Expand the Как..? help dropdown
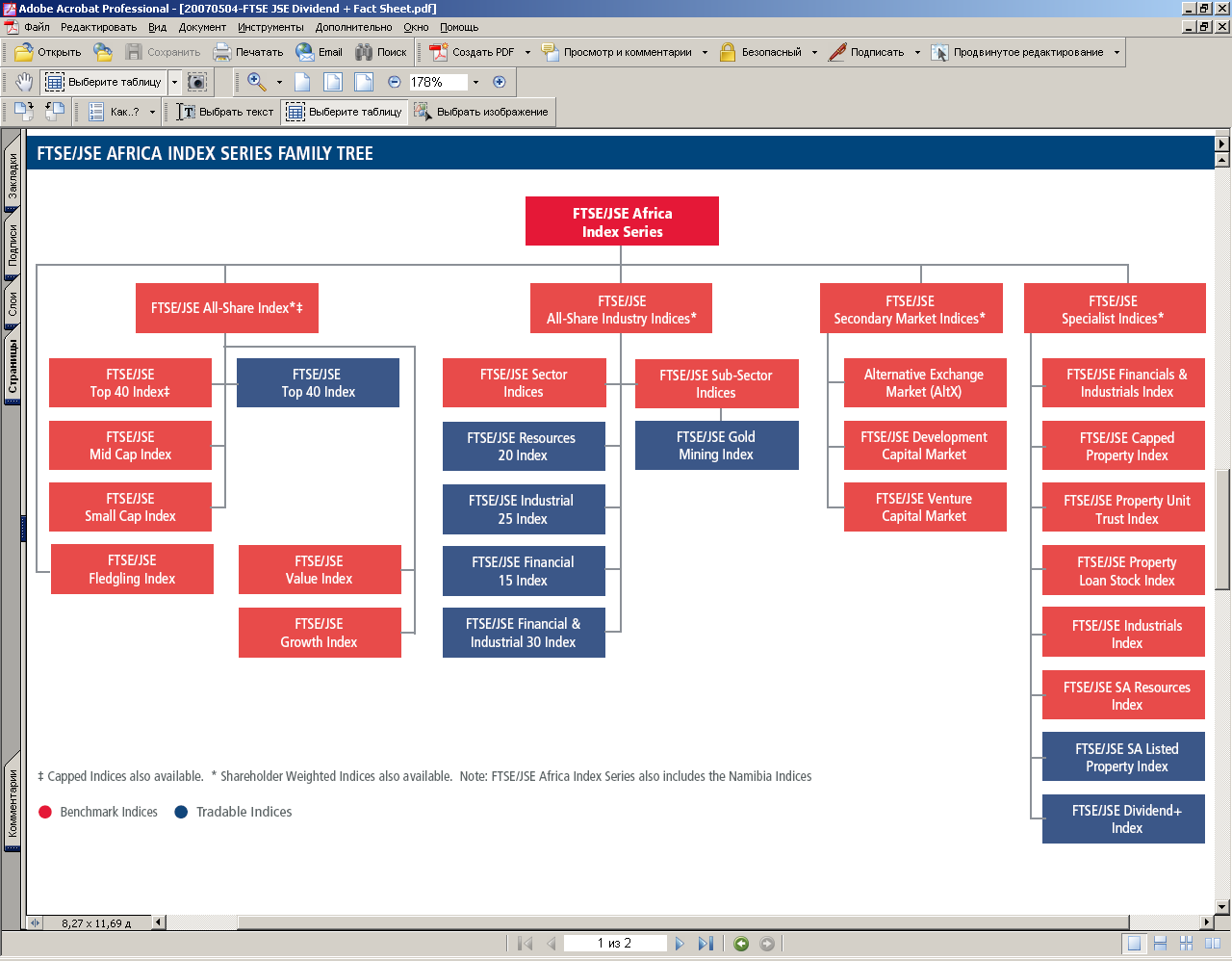Image resolution: width=1232 pixels, height=961 pixels. (152, 113)
